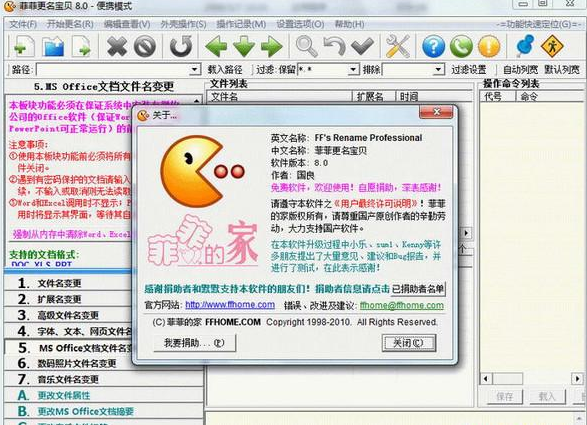The width and height of the screenshot is (587, 425).
Task: Expand the 路径 path dropdown
Action: click(x=194, y=70)
